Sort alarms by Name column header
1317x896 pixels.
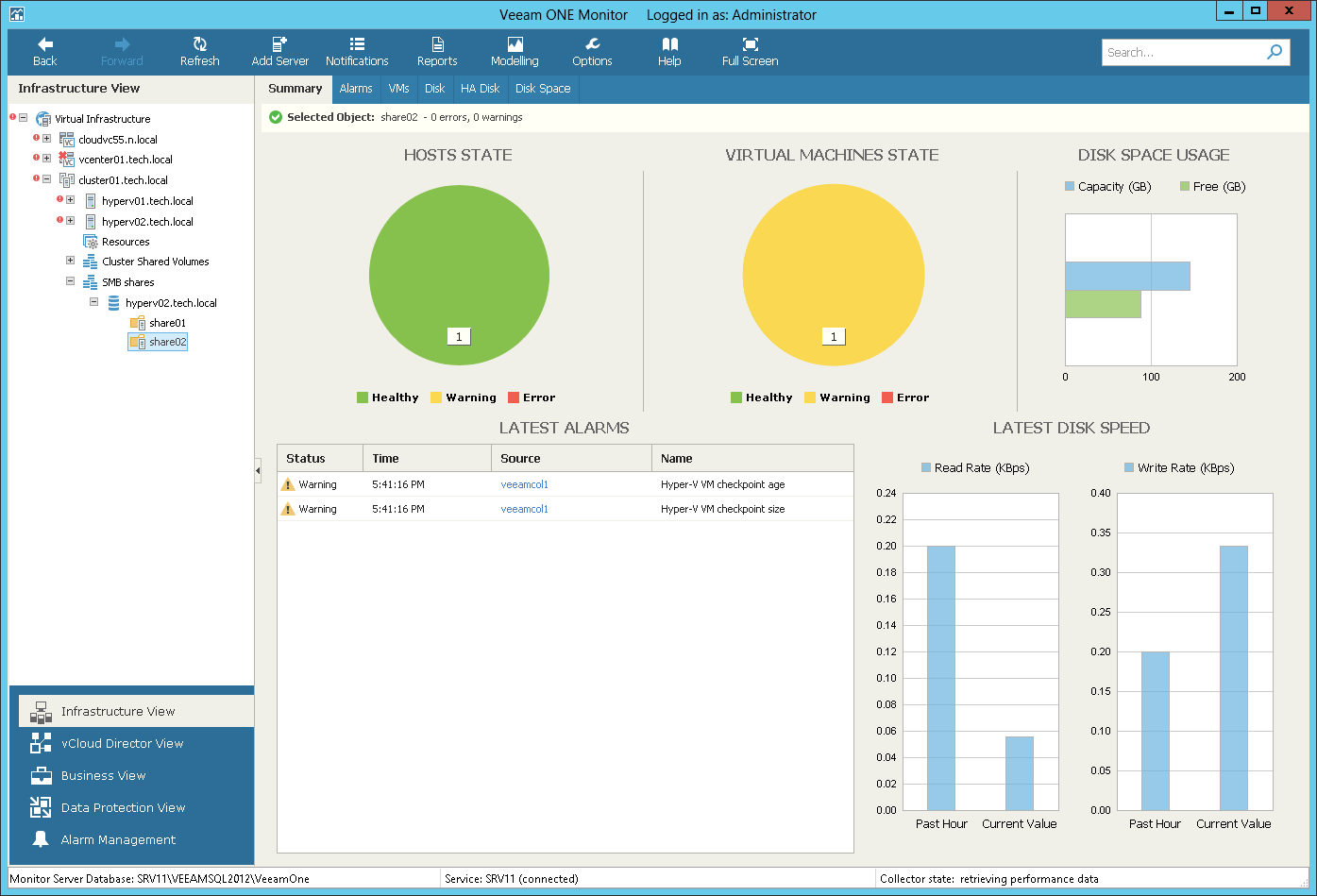[x=752, y=459]
